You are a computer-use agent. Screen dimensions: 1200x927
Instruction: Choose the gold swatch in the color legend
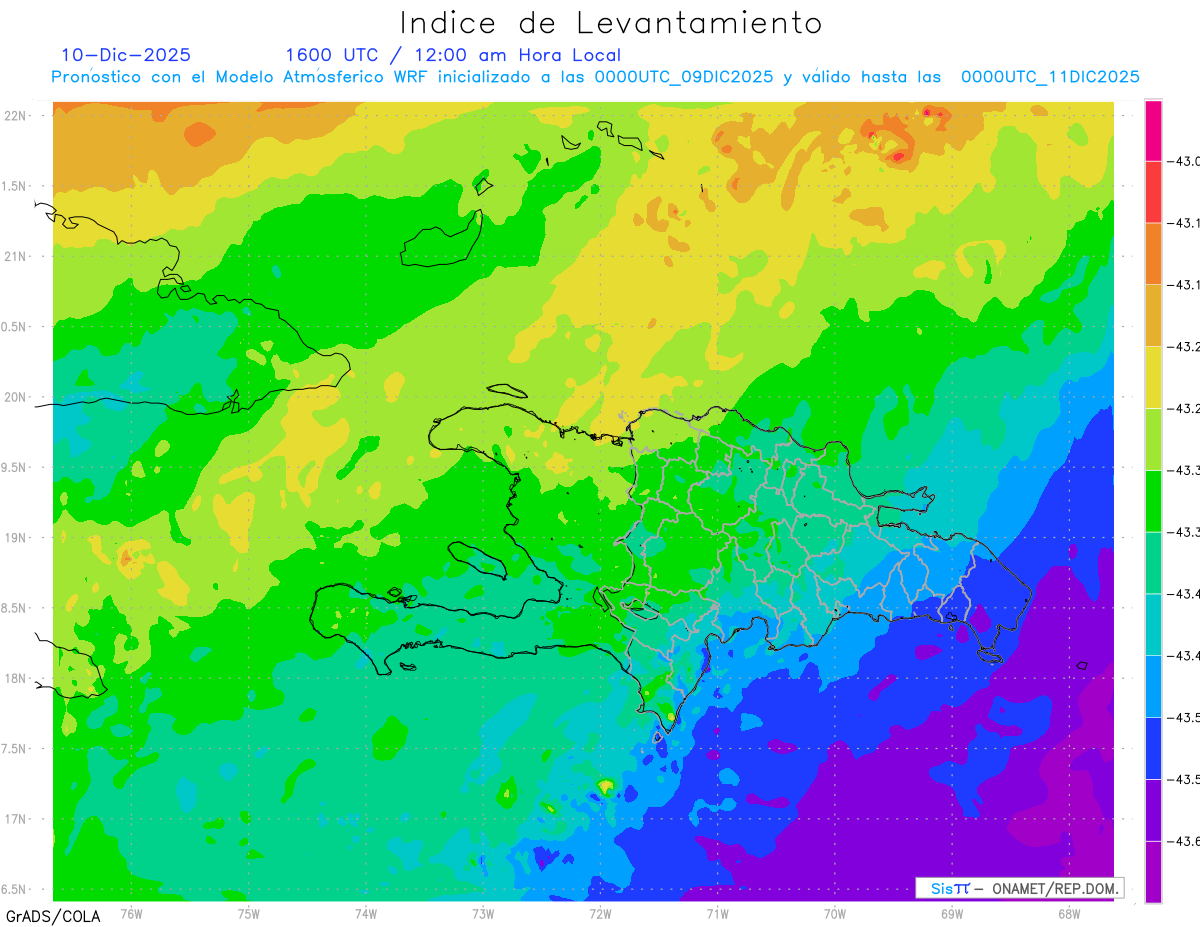[x=1153, y=315]
